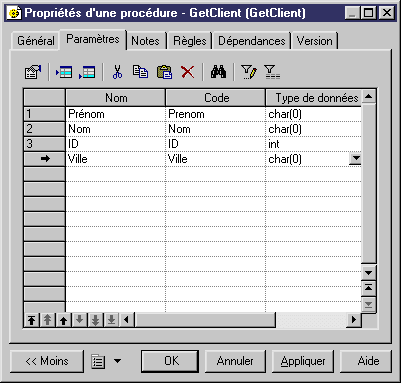
Task: Click the Customize Columns and Filter icon
Action: (249, 72)
